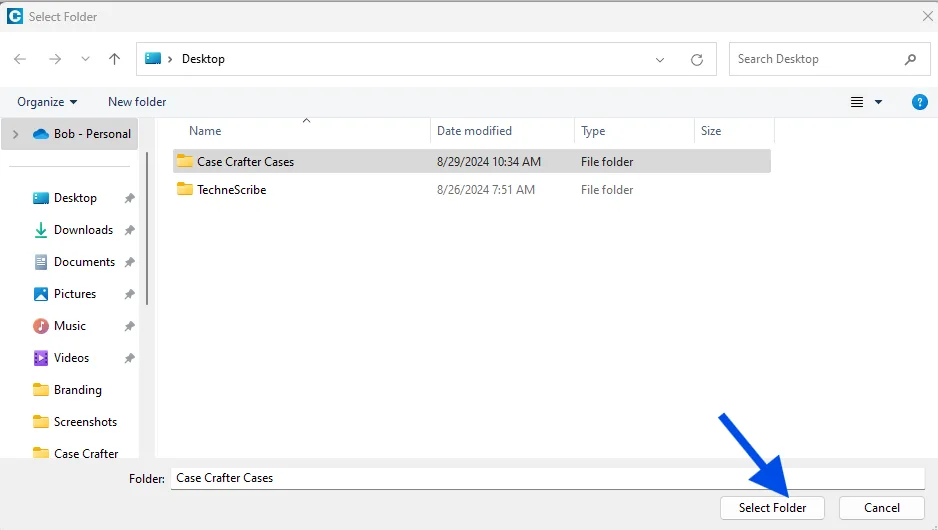The image size is (938, 530).
Task: Confirm with the Select Folder button
Action: tap(772, 508)
